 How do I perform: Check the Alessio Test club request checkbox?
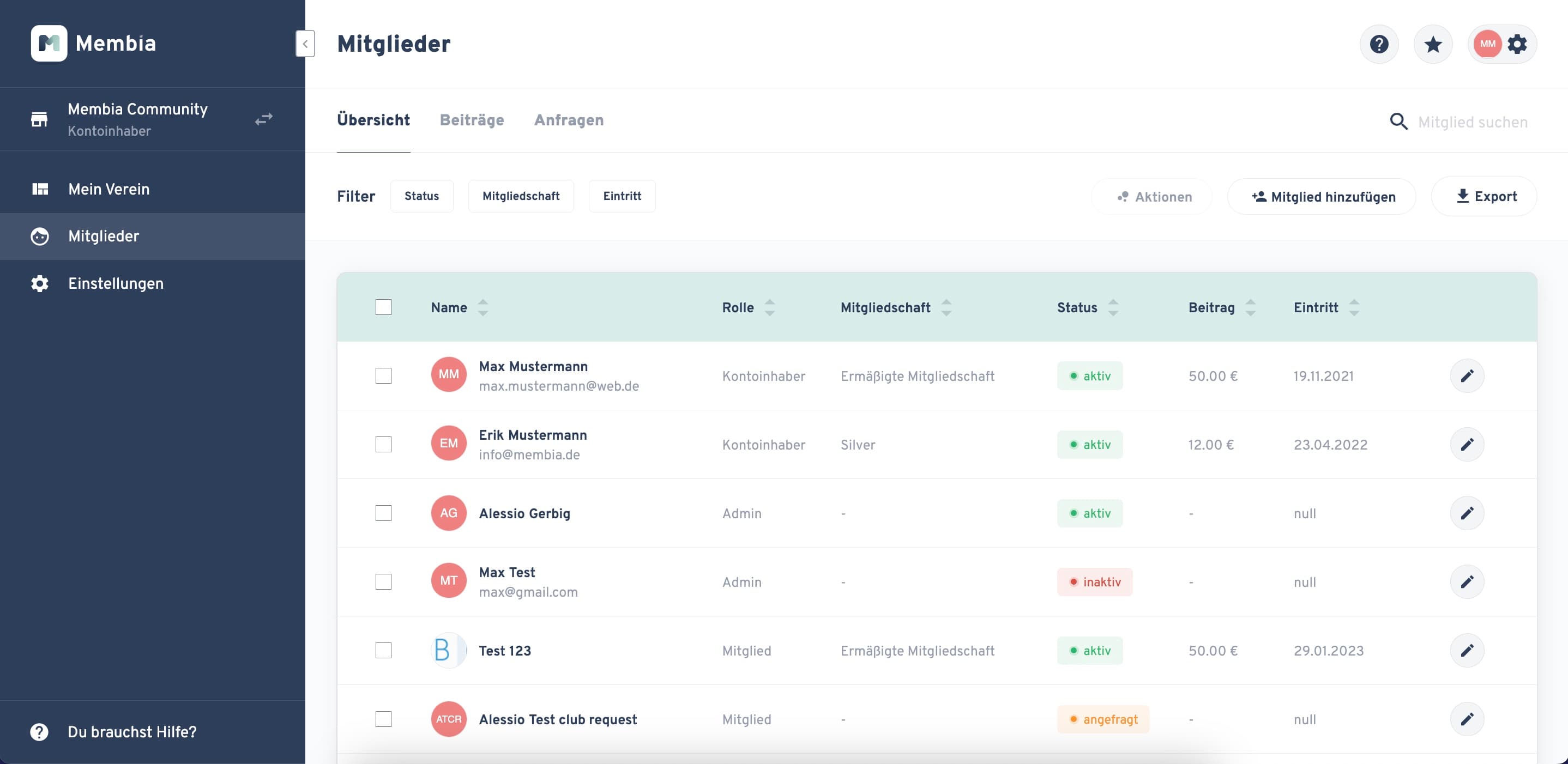pyautogui.click(x=383, y=720)
